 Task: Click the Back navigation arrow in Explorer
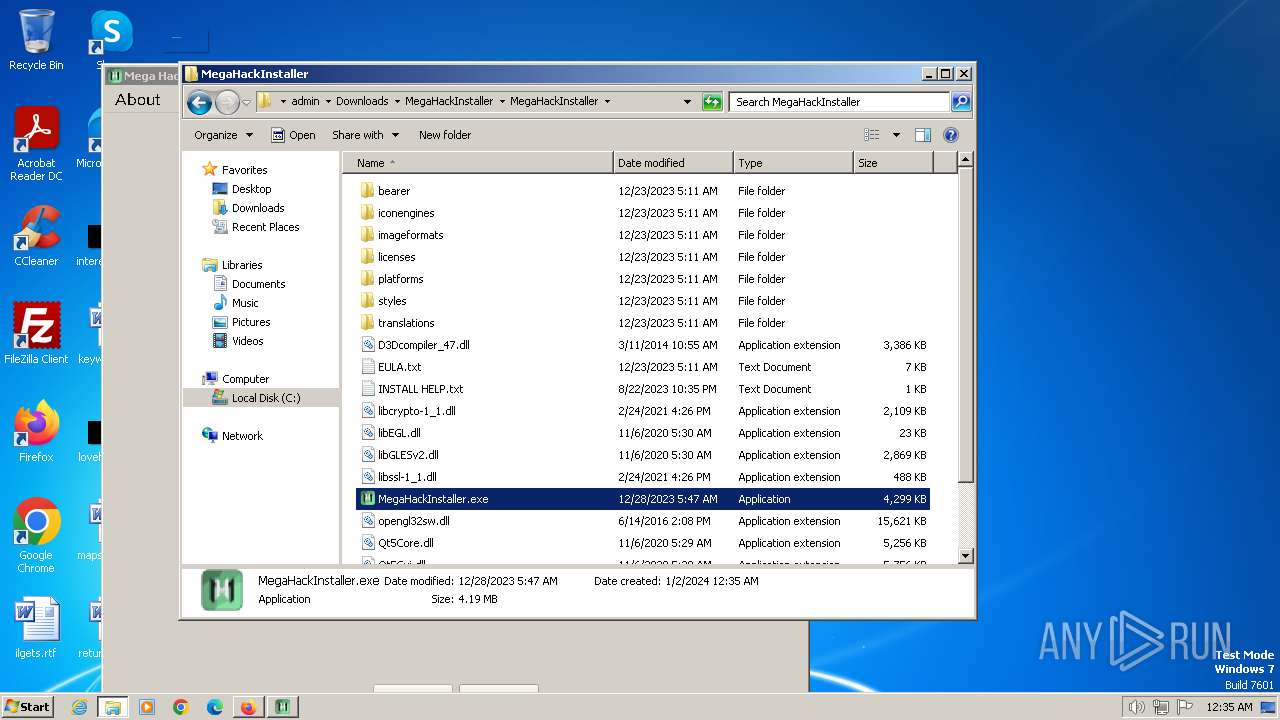point(199,102)
